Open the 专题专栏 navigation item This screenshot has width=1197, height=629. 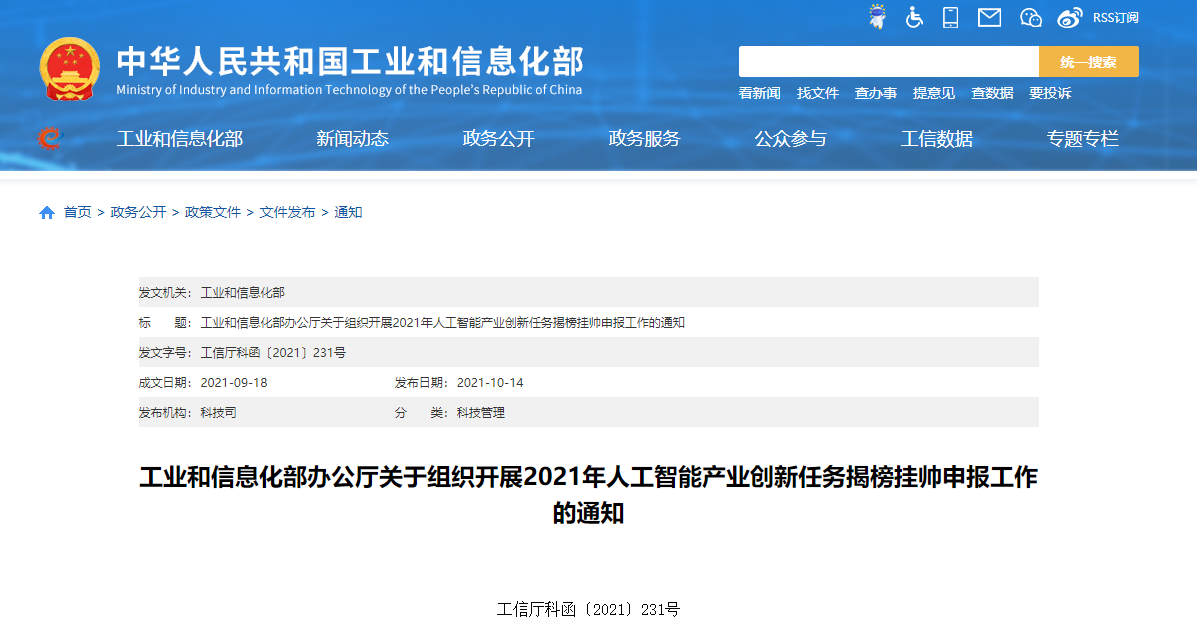pos(1082,139)
